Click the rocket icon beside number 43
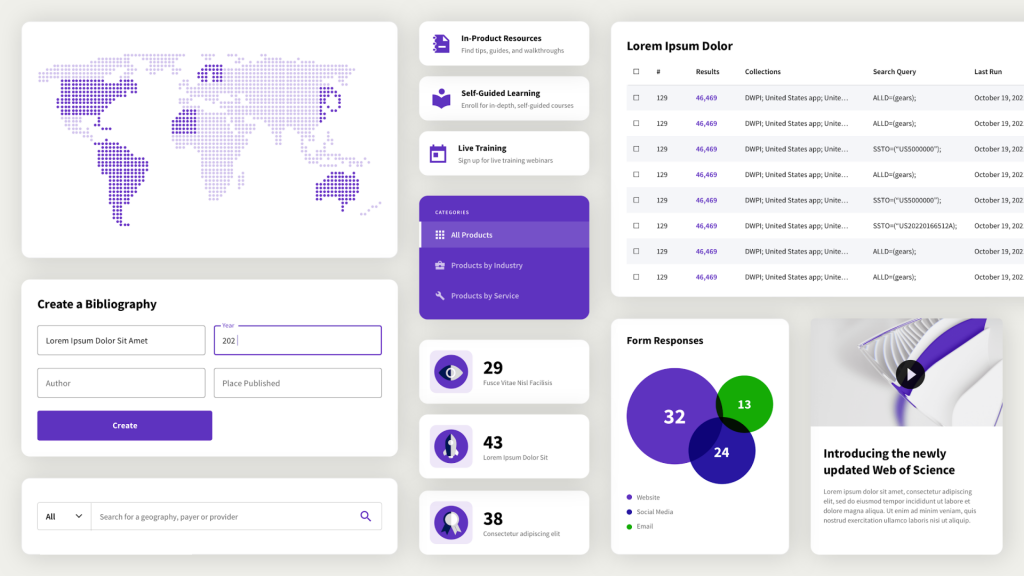Image resolution: width=1024 pixels, height=576 pixels. pos(450,447)
